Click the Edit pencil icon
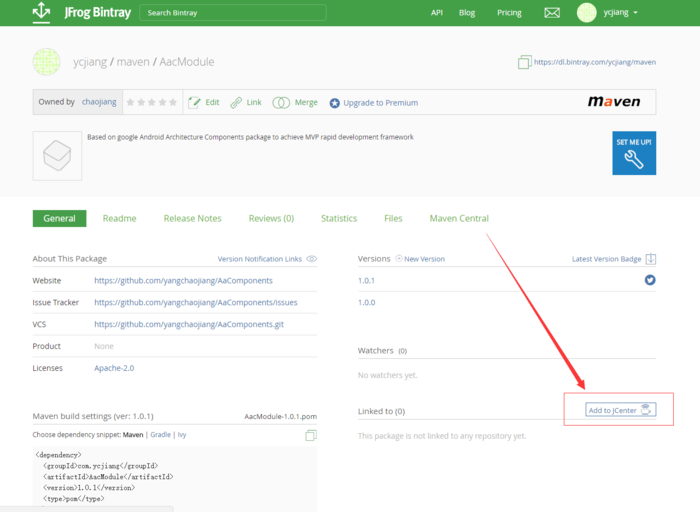 [194, 103]
